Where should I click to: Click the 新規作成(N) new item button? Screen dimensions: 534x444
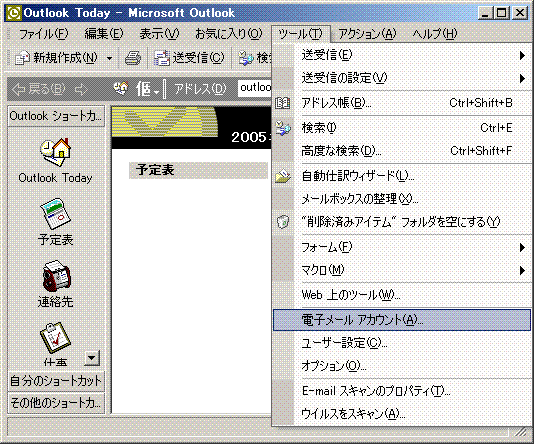[57, 58]
